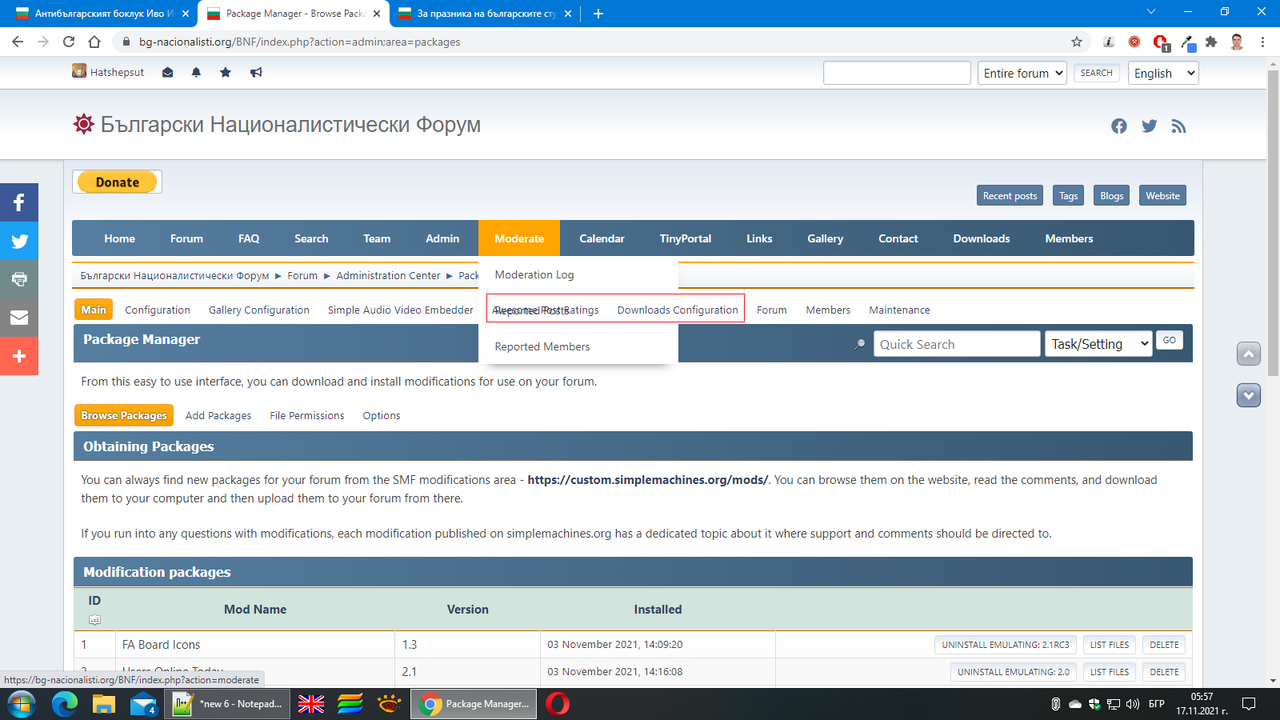Image resolution: width=1280 pixels, height=720 pixels.
Task: Open Chrome tab search chevron
Action: [1152, 12]
